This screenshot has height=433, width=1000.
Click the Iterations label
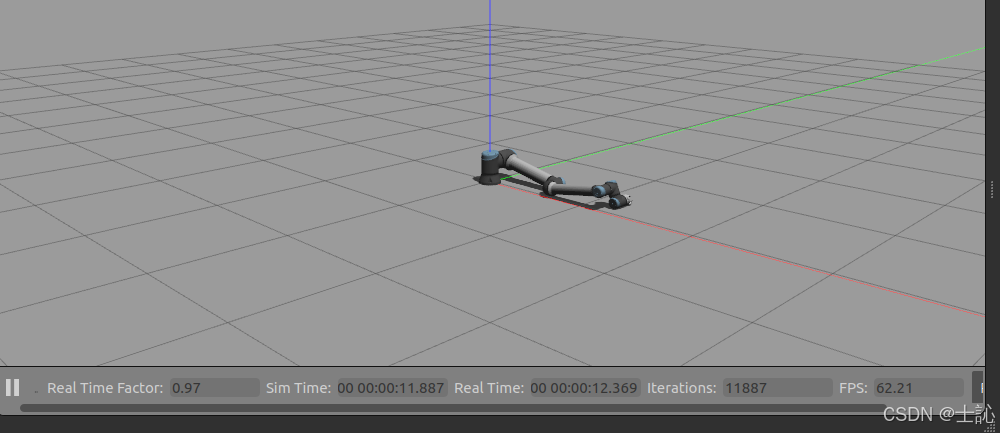[681, 388]
